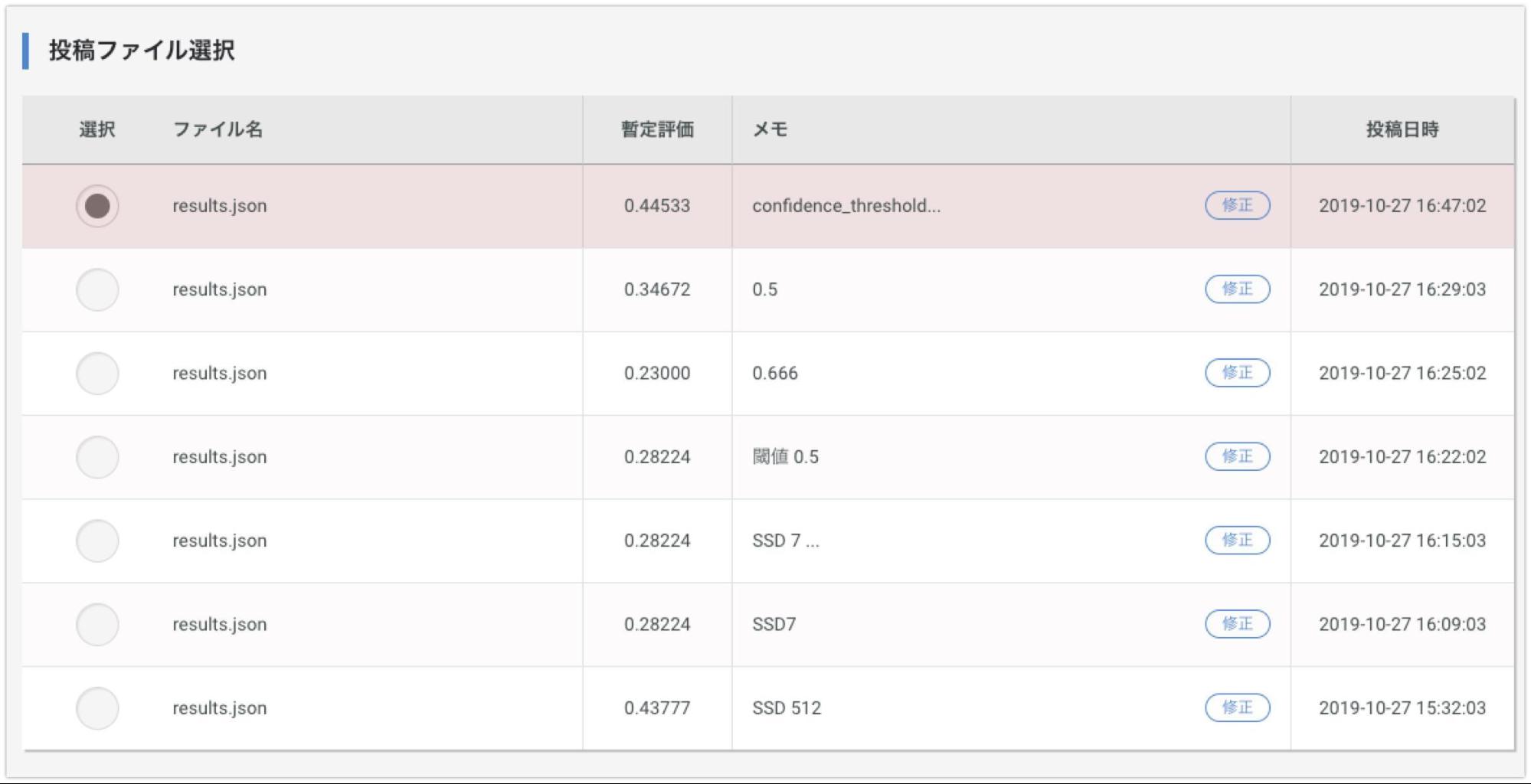
Task: Select the radio for 閾値 0.5 row
Action: click(97, 457)
